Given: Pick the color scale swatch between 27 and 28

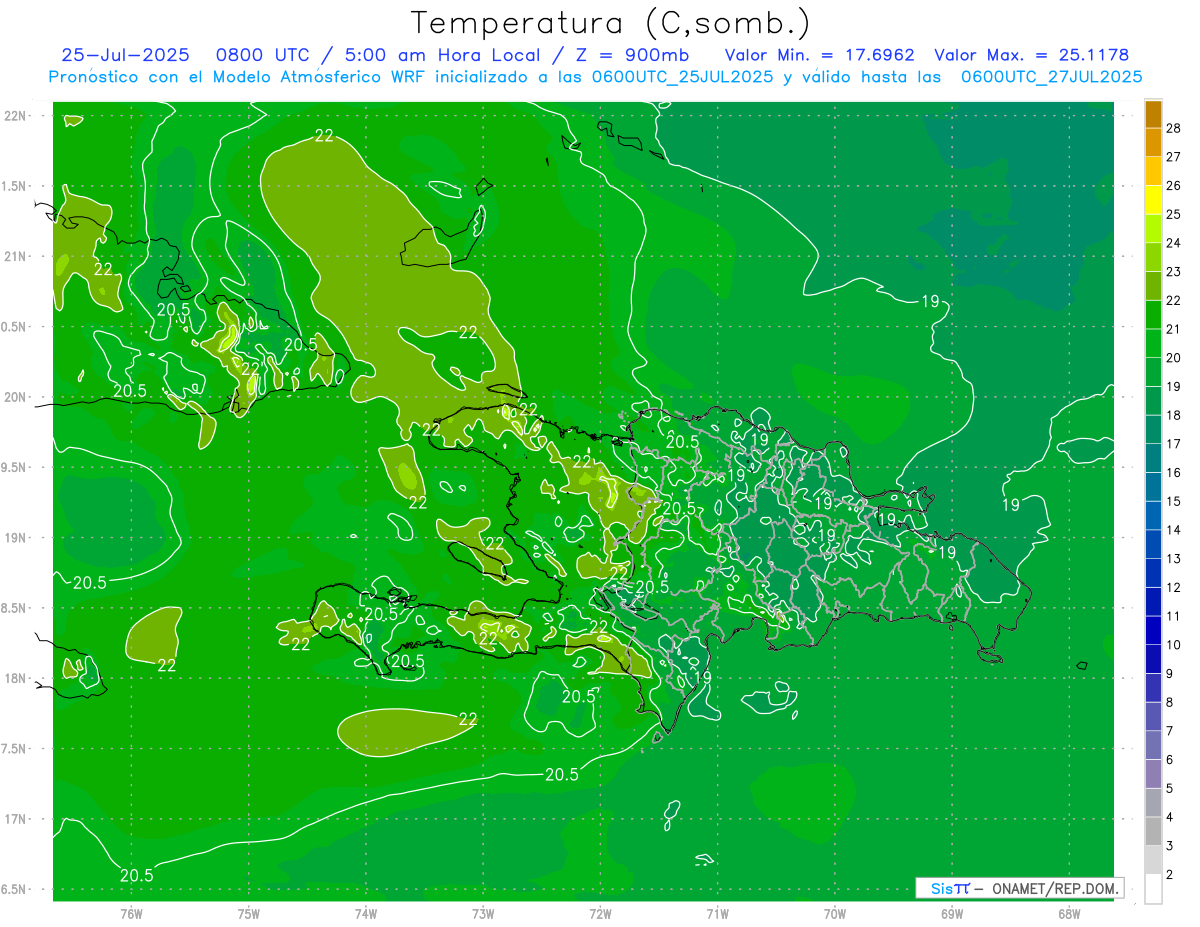Looking at the screenshot, I should [x=1153, y=143].
